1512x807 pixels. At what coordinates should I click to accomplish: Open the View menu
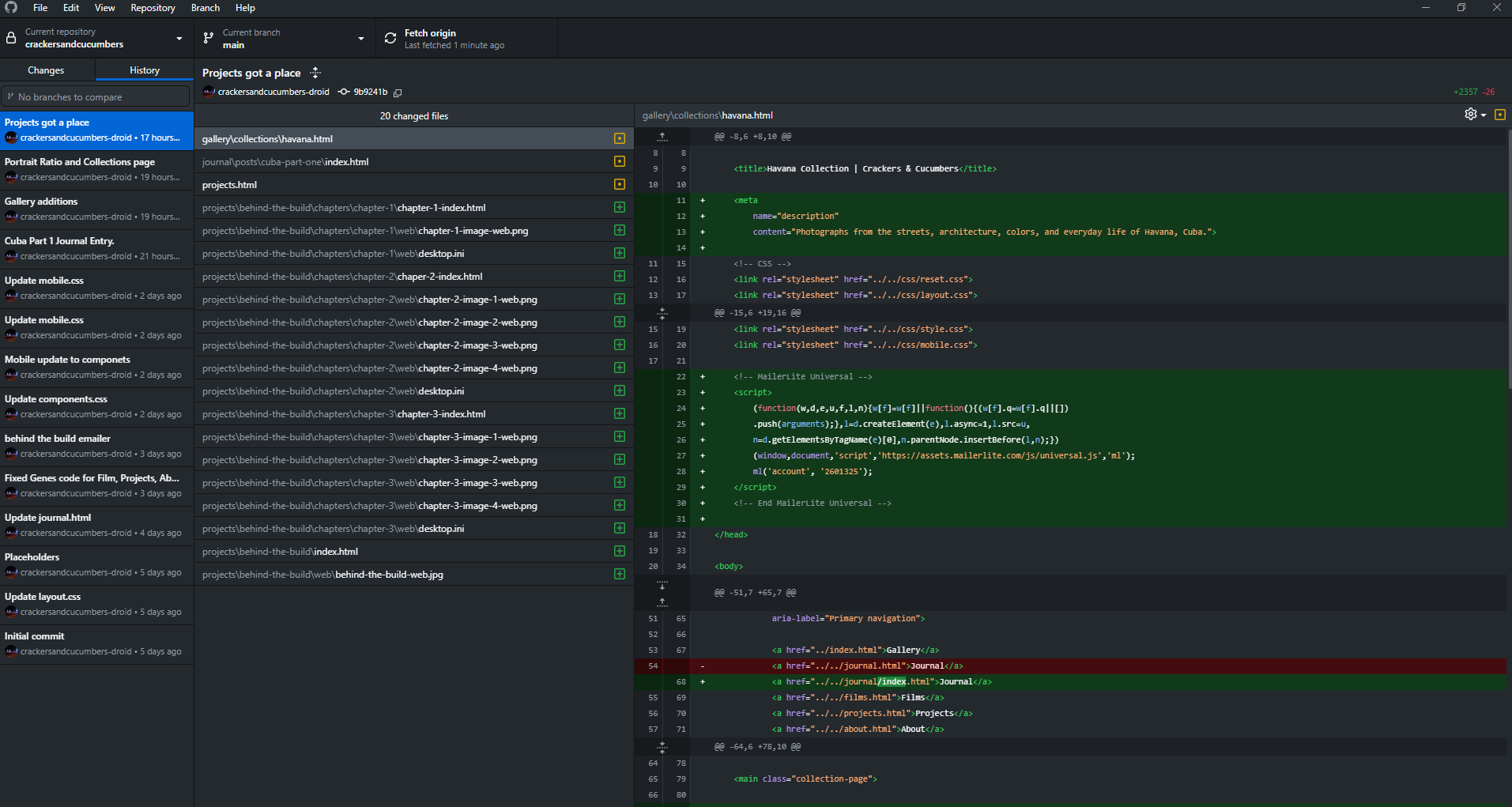[104, 8]
